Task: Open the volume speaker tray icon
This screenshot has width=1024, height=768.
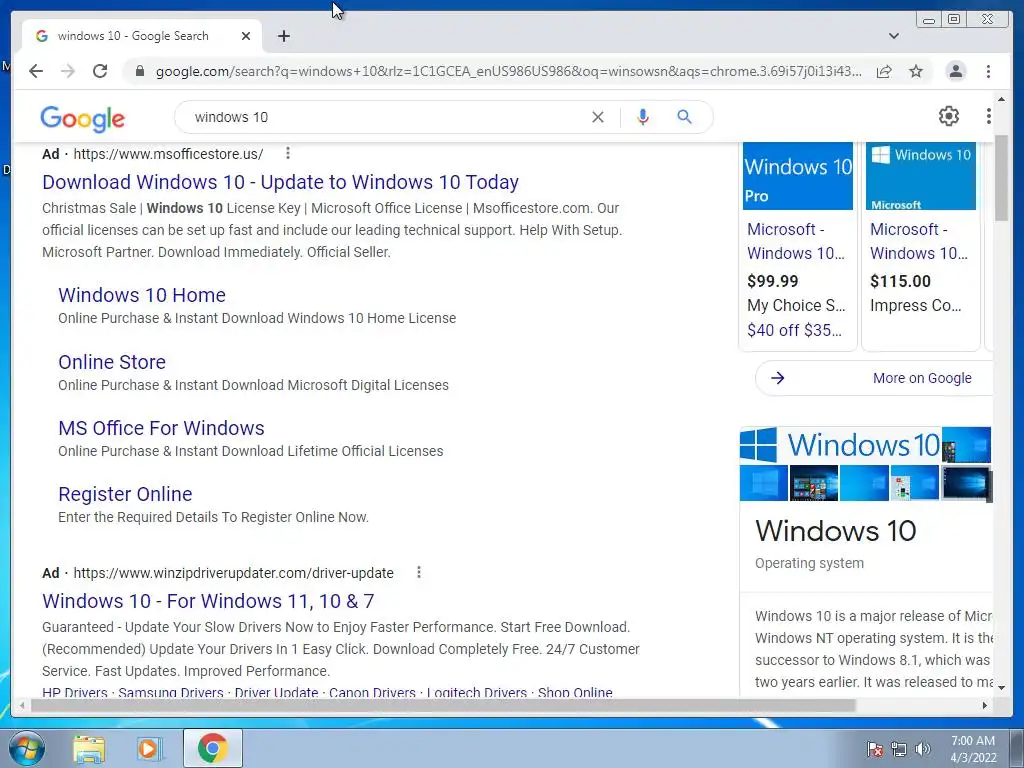Action: [x=923, y=749]
